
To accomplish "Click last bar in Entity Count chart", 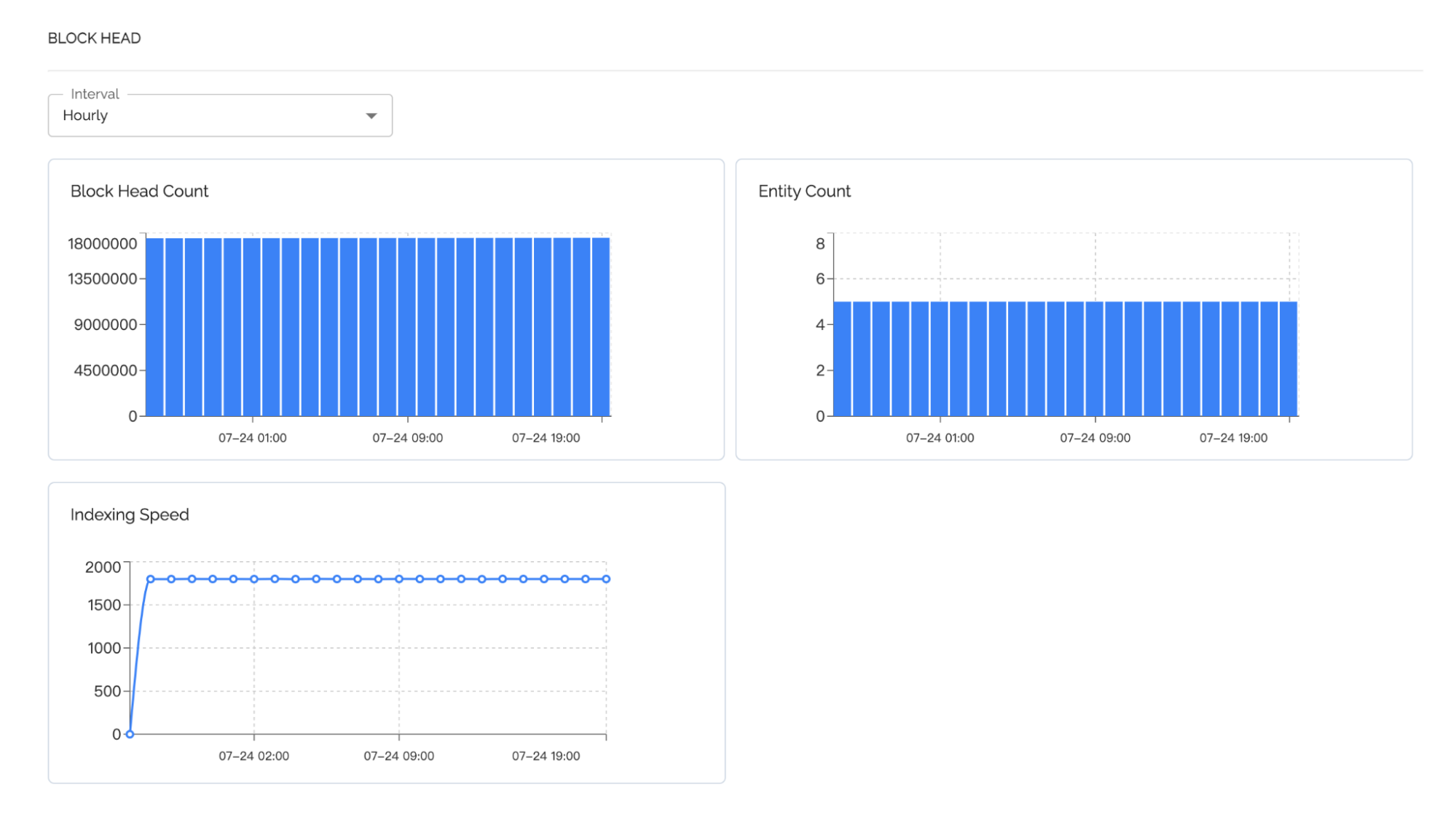I will click(1288, 359).
